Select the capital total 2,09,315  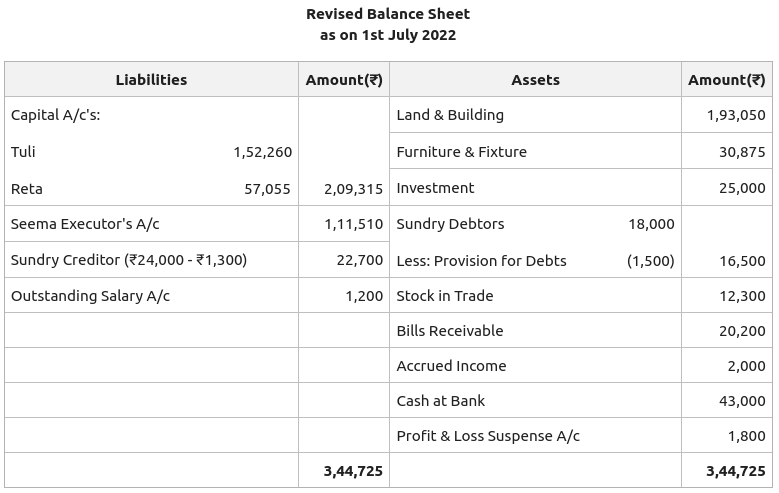pyautogui.click(x=353, y=189)
